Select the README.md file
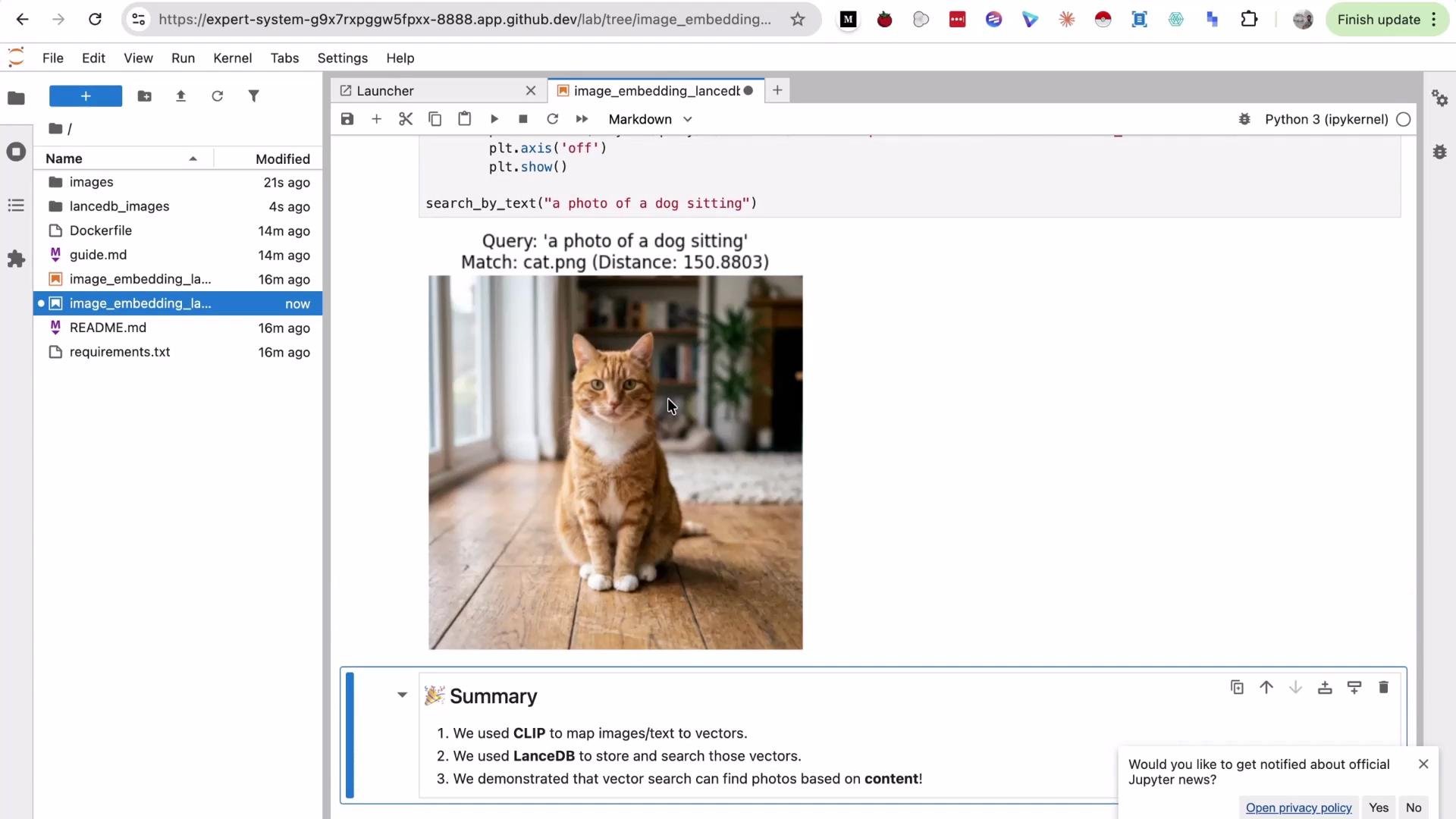1456x819 pixels. coord(178,328)
